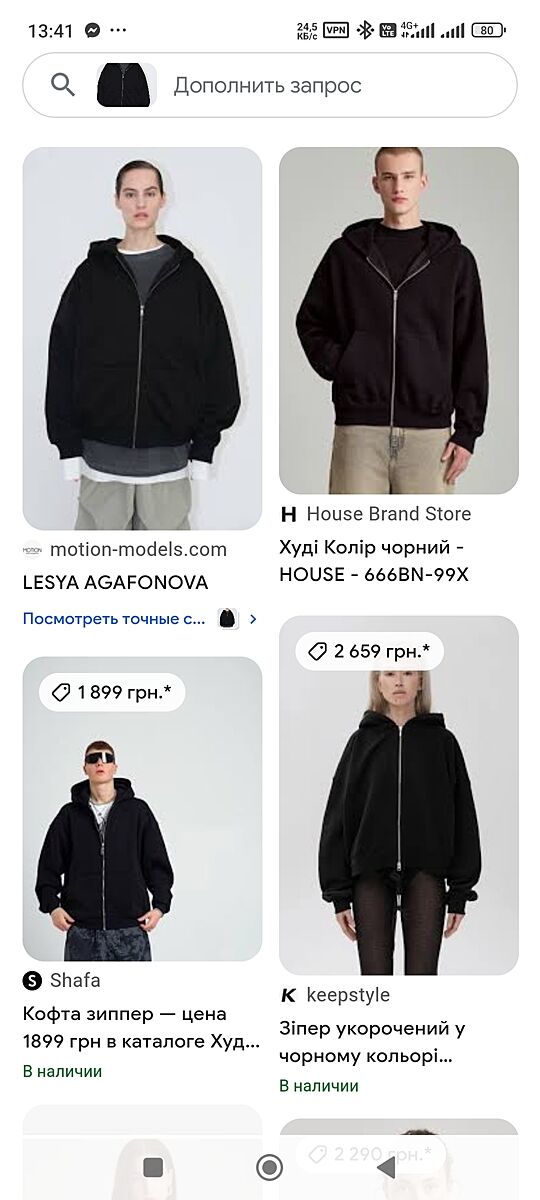Tap the motion-models.com site icon

[32, 549]
